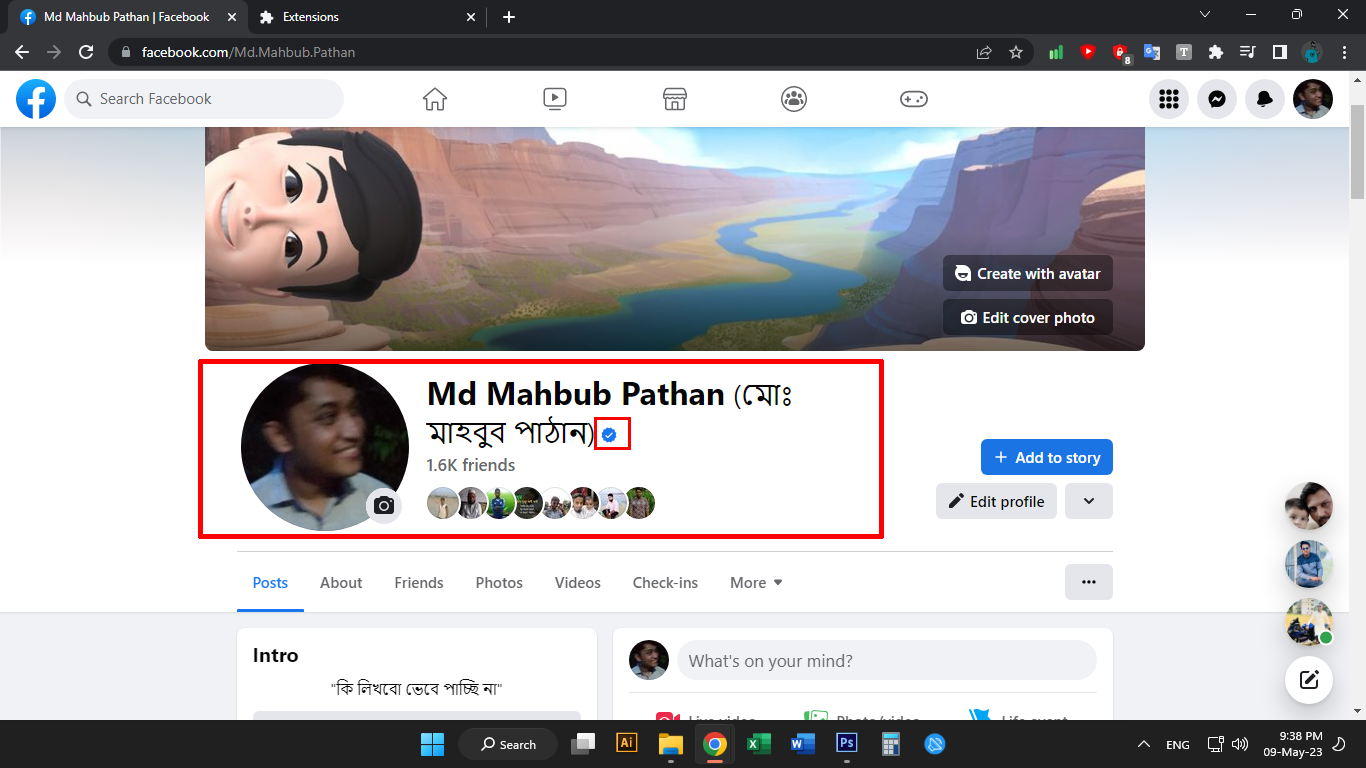Open the Windows Start menu
The height and width of the screenshot is (768, 1366).
pos(432,744)
